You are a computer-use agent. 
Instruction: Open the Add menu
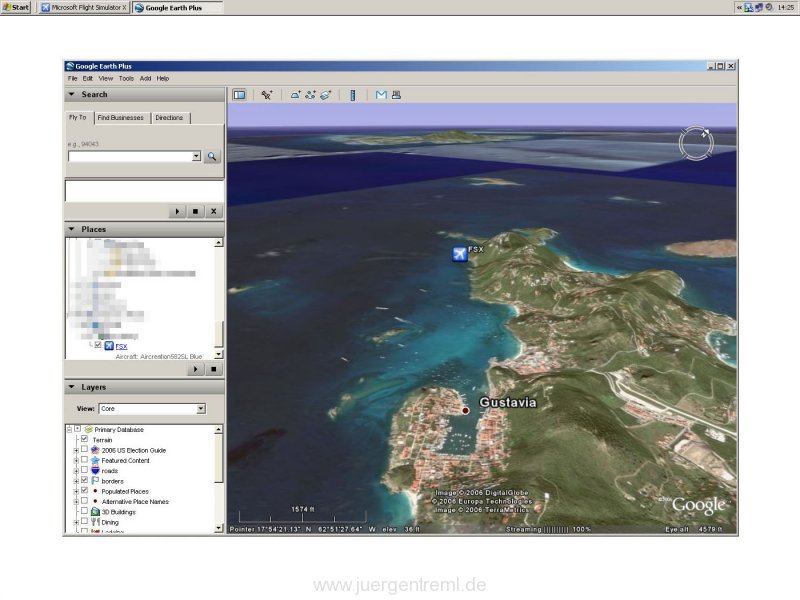[145, 79]
